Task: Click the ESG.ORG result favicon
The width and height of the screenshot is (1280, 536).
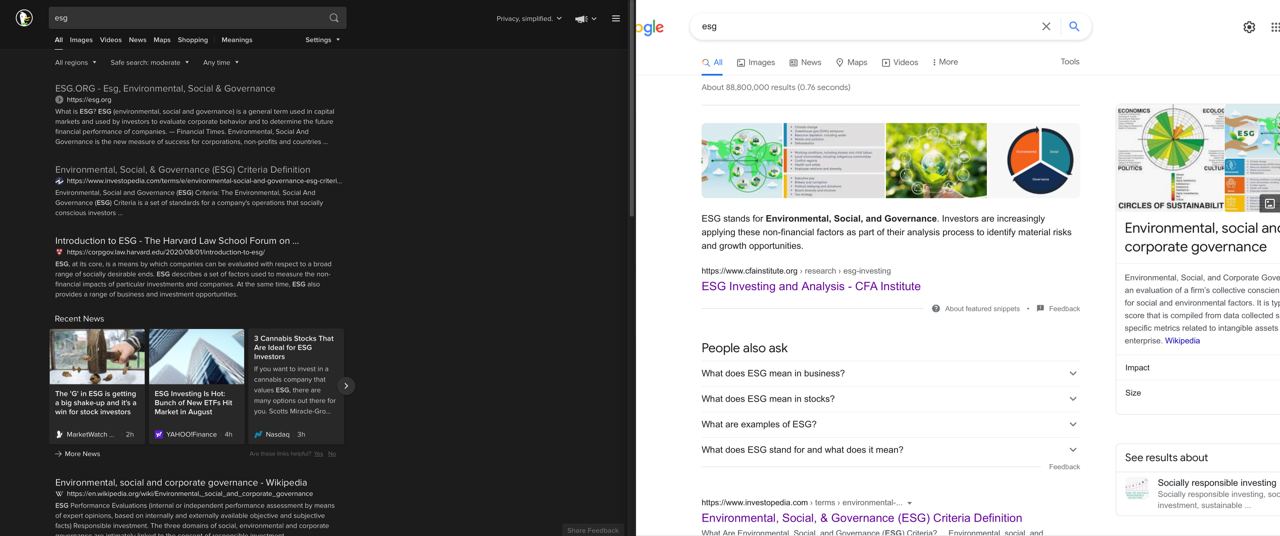Action: pos(59,100)
